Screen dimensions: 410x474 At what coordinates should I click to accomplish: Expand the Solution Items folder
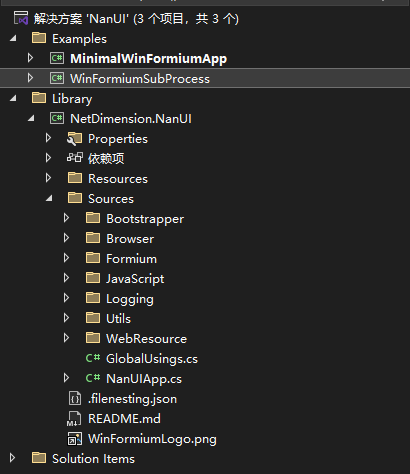coord(12,458)
